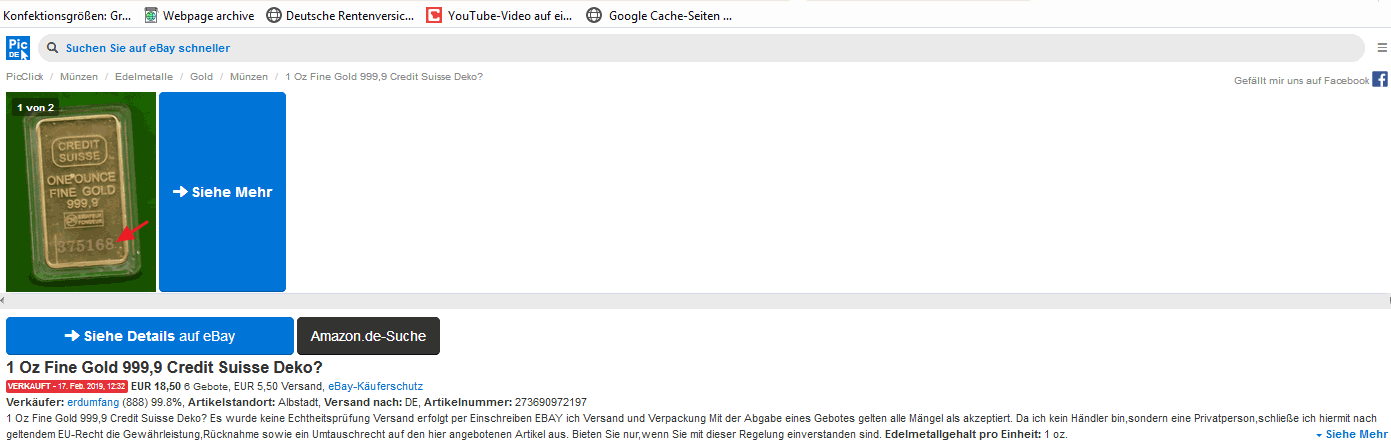This screenshot has height=445, width=1391.
Task: Open the hamburger menu icon
Action: [1382, 48]
